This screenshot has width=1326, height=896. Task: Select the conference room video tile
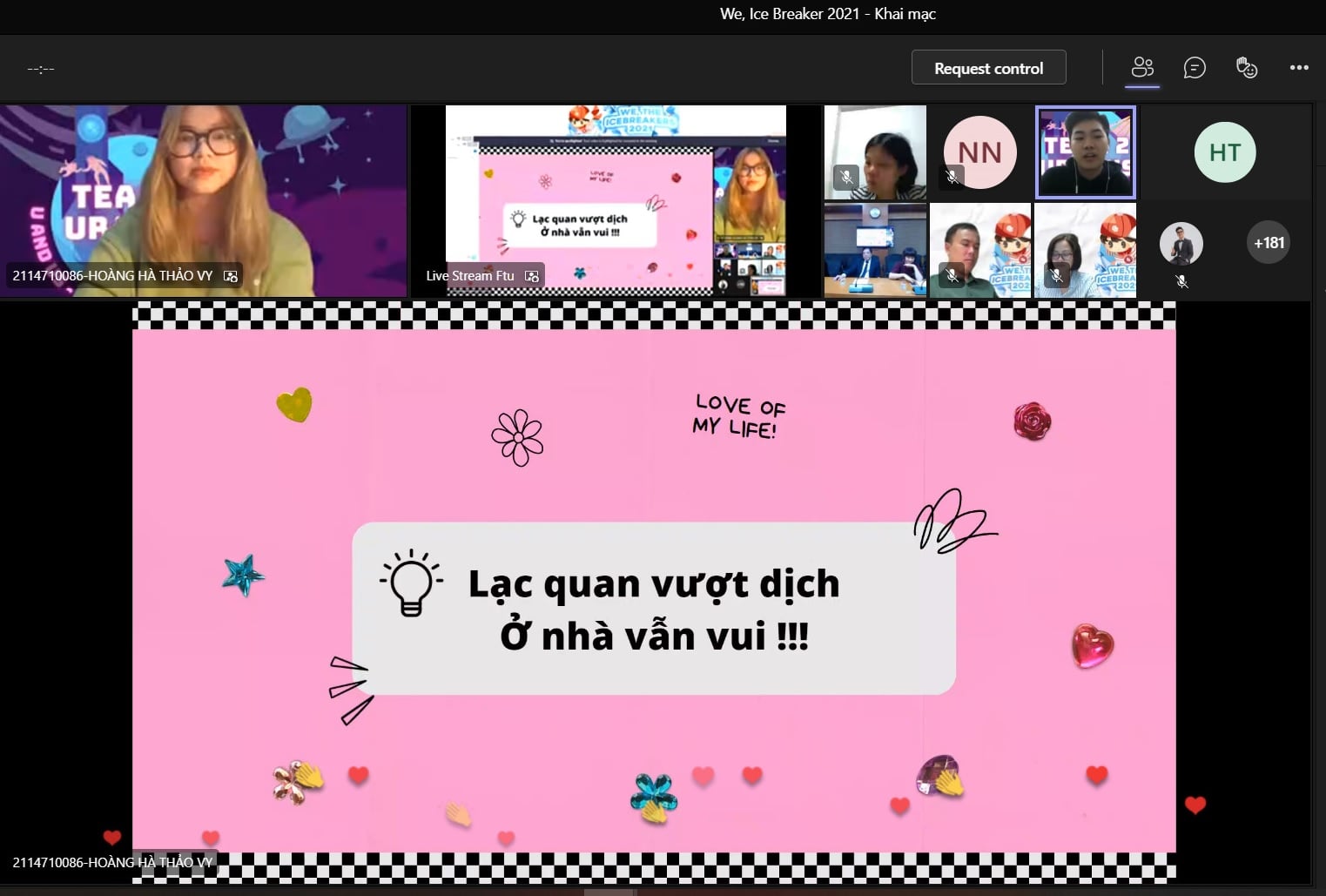click(875, 251)
